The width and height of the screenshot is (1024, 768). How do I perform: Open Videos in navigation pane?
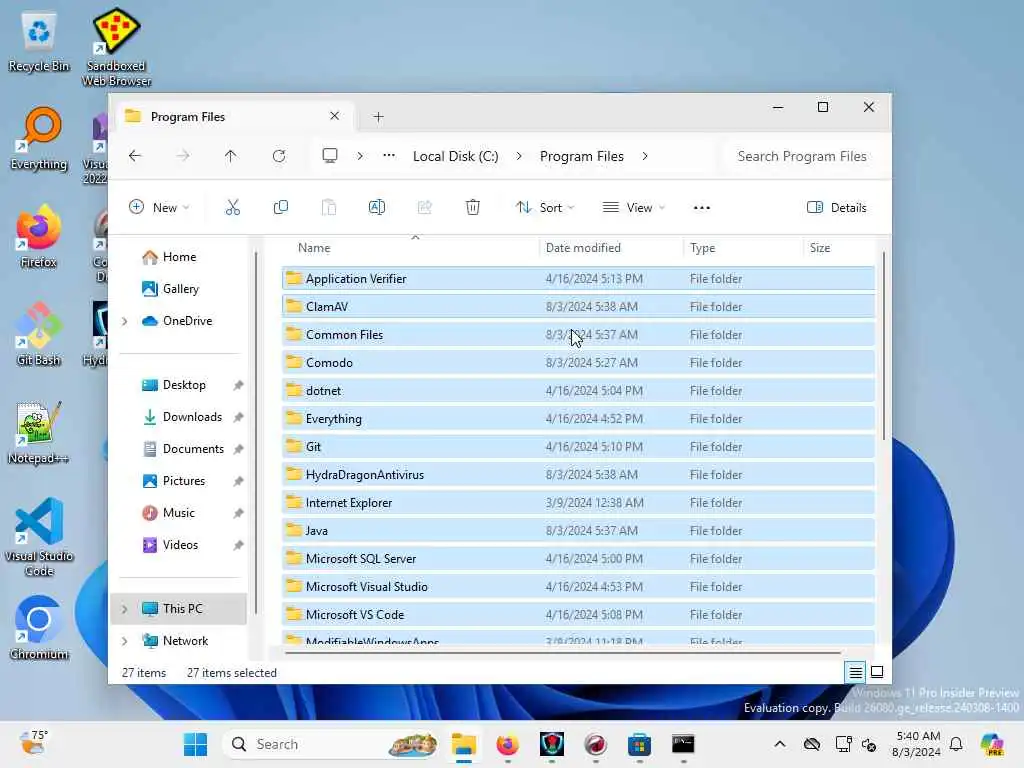180,545
